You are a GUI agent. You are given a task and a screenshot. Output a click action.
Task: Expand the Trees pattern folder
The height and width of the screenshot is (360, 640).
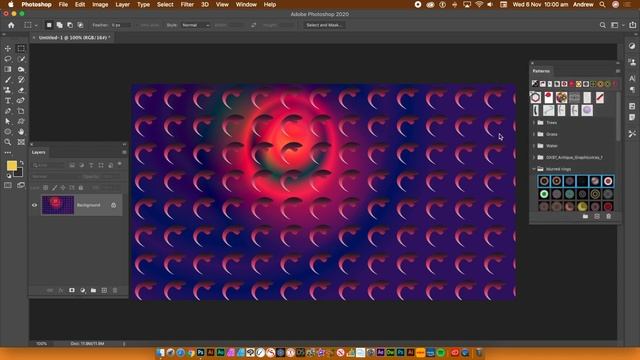534,122
